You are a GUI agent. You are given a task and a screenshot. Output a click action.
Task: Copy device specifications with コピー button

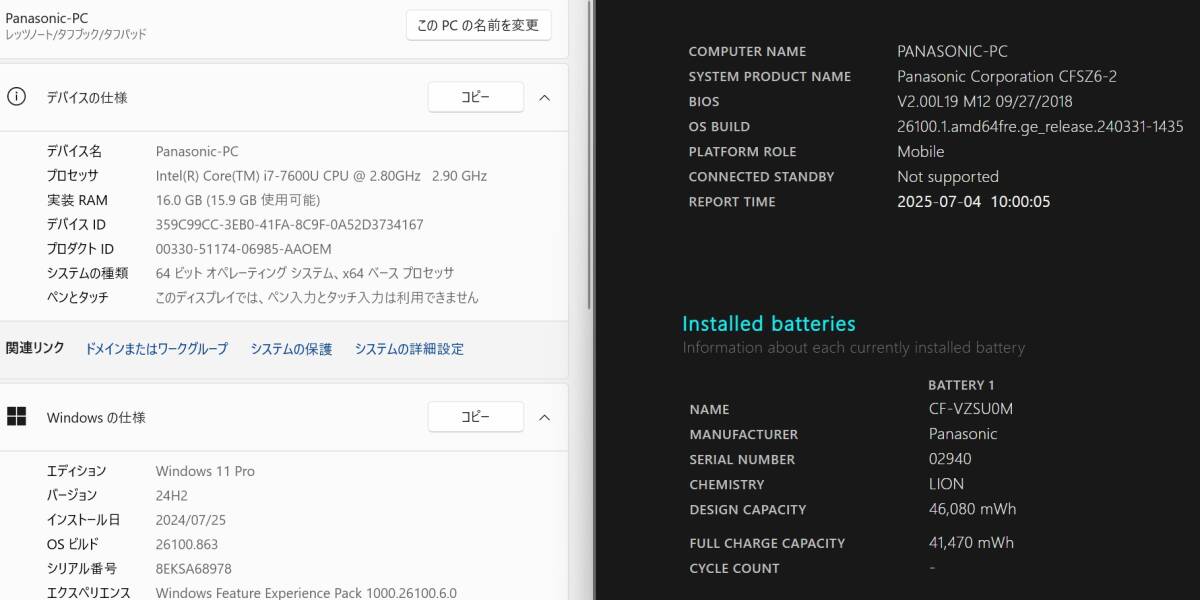coord(476,97)
